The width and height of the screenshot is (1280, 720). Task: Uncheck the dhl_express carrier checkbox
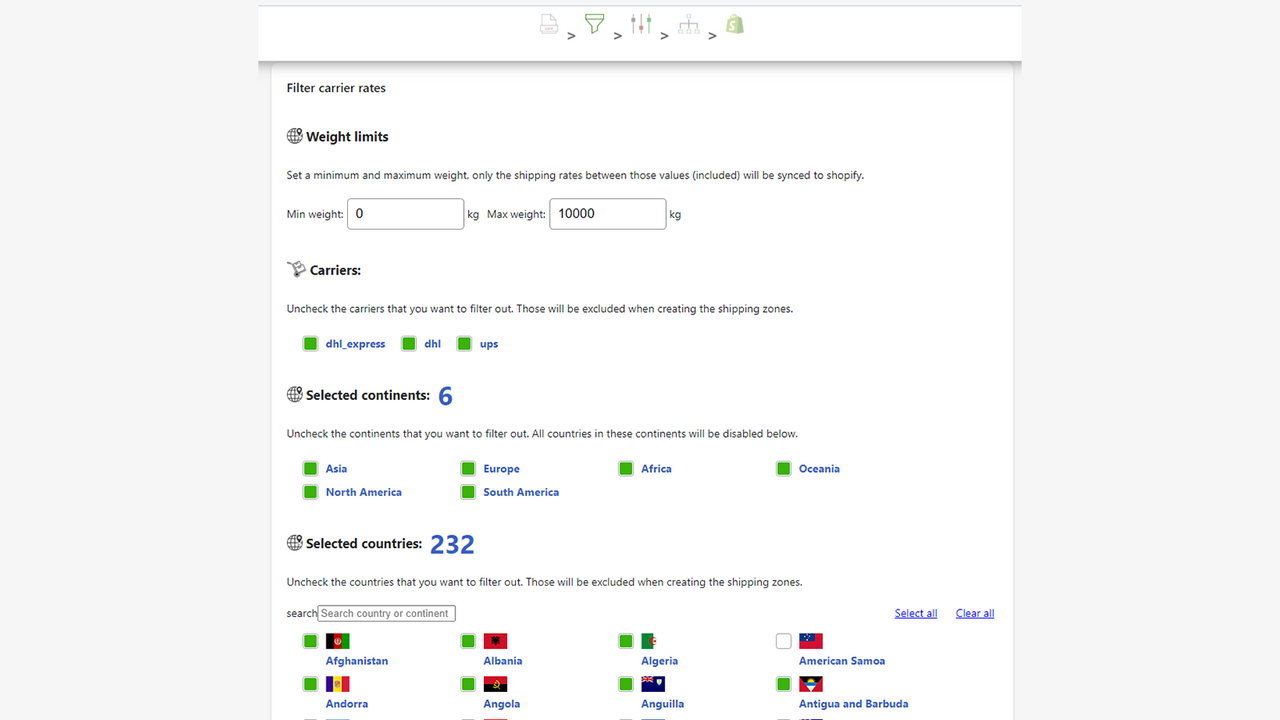311,344
